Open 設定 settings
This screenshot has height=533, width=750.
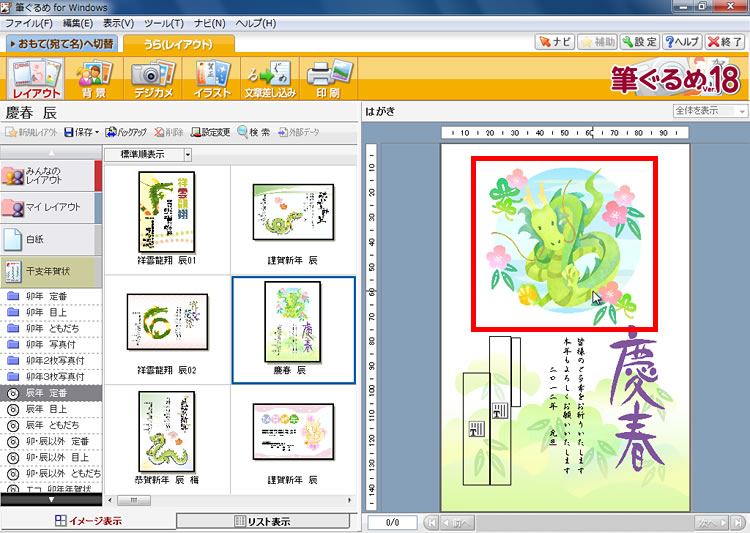(640, 42)
